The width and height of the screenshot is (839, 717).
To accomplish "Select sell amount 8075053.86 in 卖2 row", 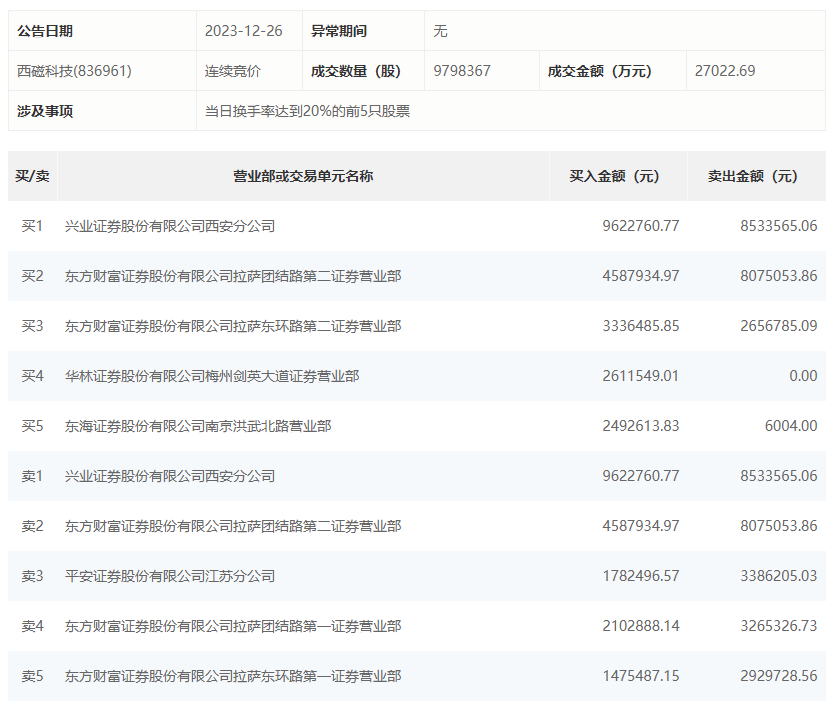I will point(779,526).
